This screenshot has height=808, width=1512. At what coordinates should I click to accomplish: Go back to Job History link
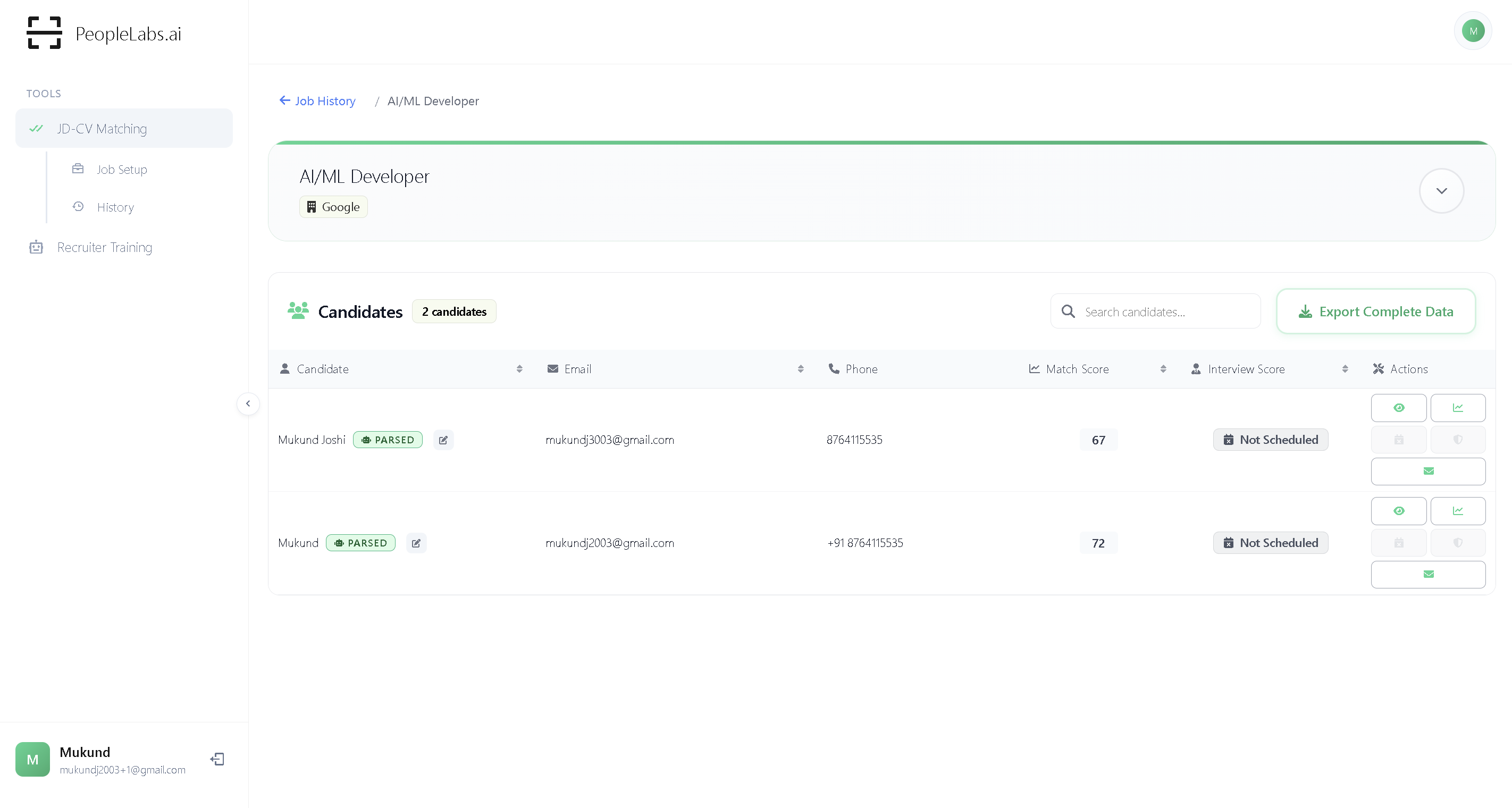click(x=317, y=101)
